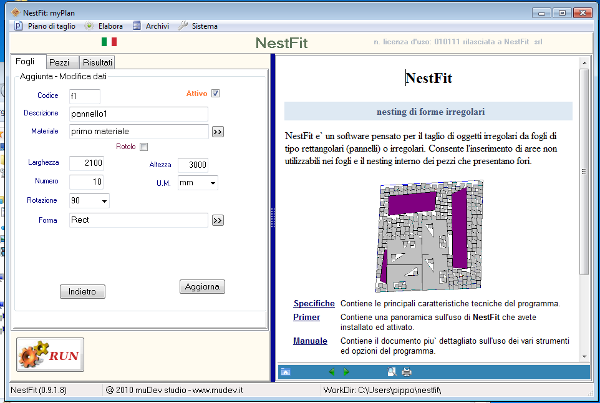The height and width of the screenshot is (403, 600).
Task: Open the Primer link
Action: (306, 317)
